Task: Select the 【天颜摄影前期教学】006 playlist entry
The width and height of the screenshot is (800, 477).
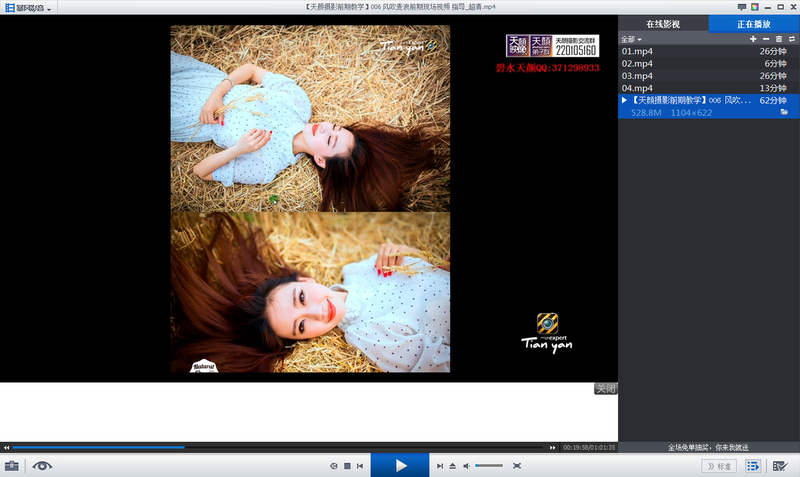Action: [709, 106]
